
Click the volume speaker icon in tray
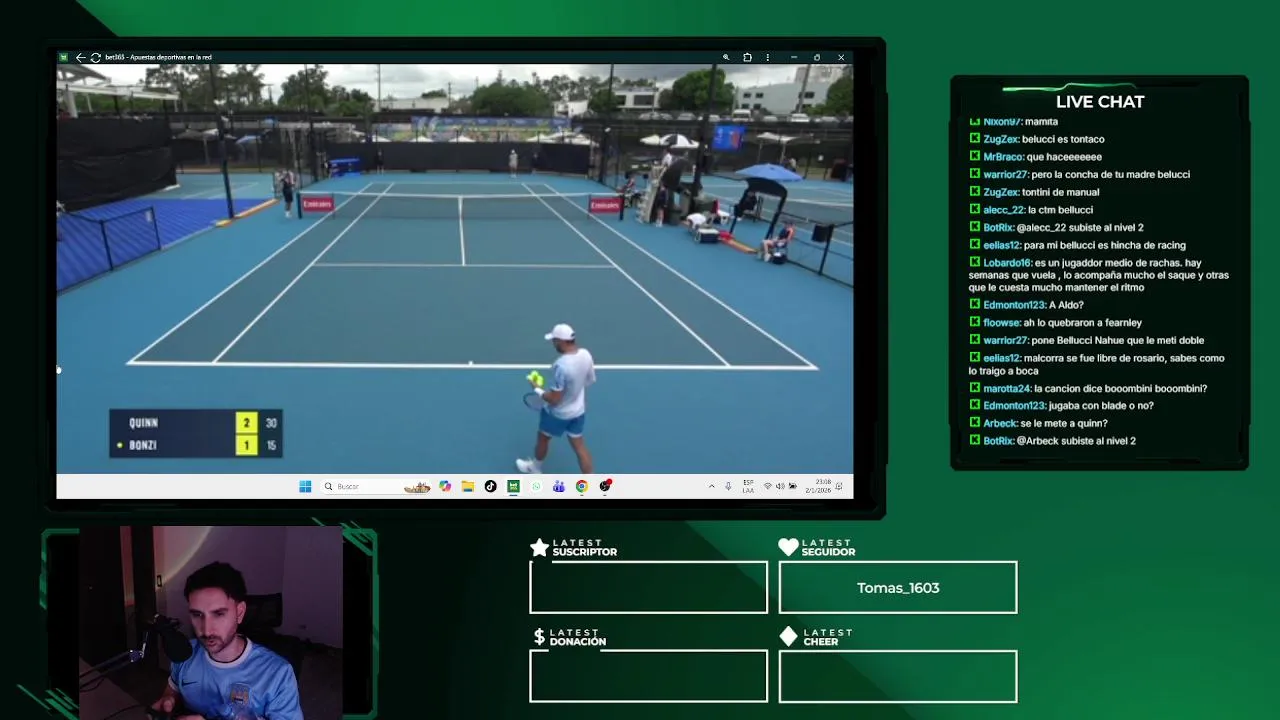point(780,486)
